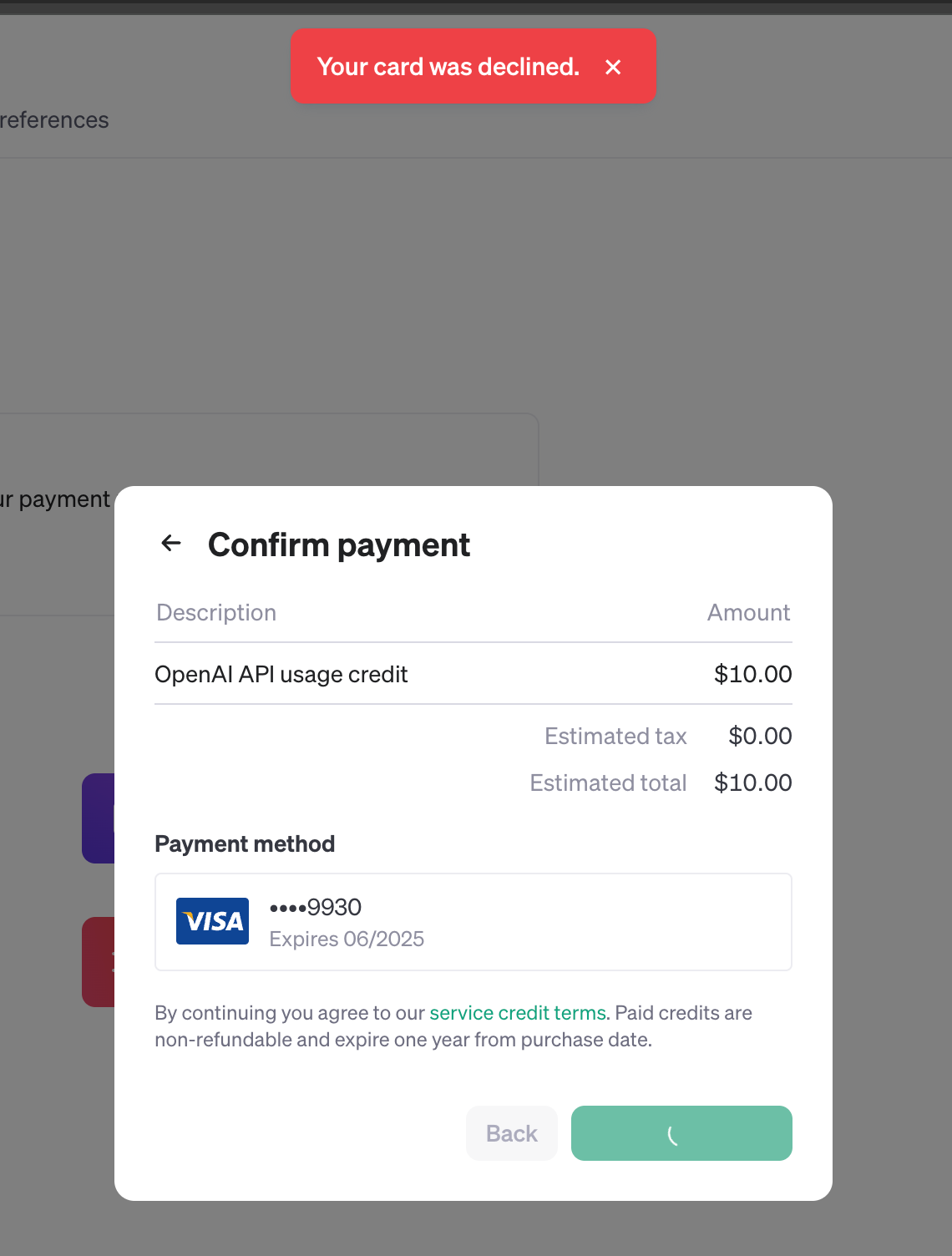Select the card ending in 9930
Image resolution: width=952 pixels, height=1256 pixels.
click(x=473, y=922)
